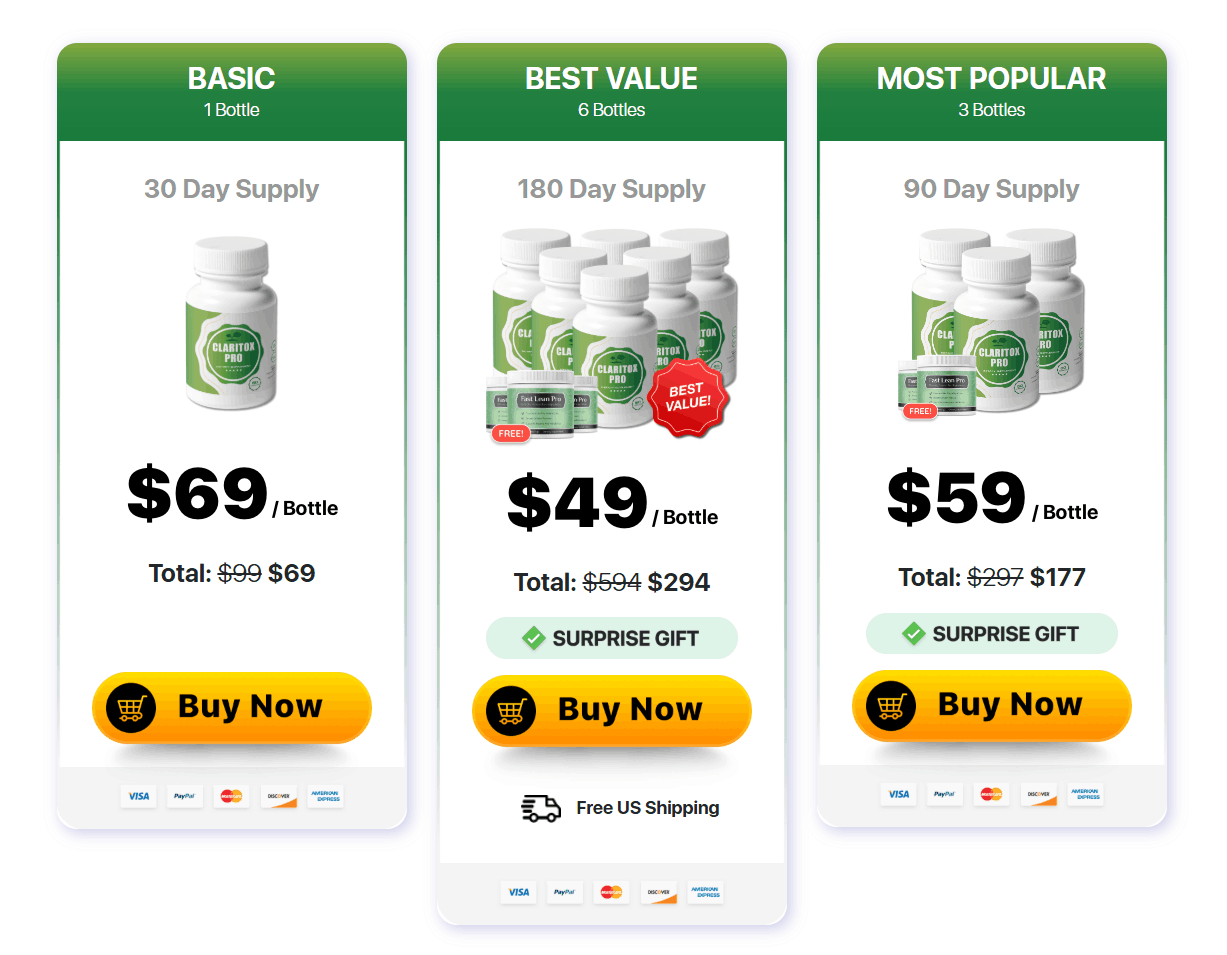
Task: Select the BEST VALUE 6 Bottles header
Action: [612, 91]
